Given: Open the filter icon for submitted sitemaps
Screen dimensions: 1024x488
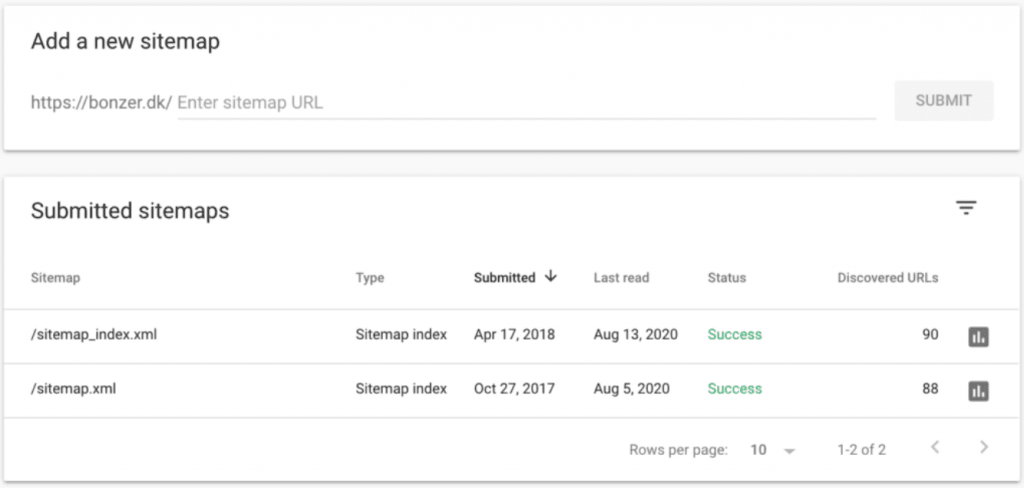Looking at the screenshot, I should 965,208.
